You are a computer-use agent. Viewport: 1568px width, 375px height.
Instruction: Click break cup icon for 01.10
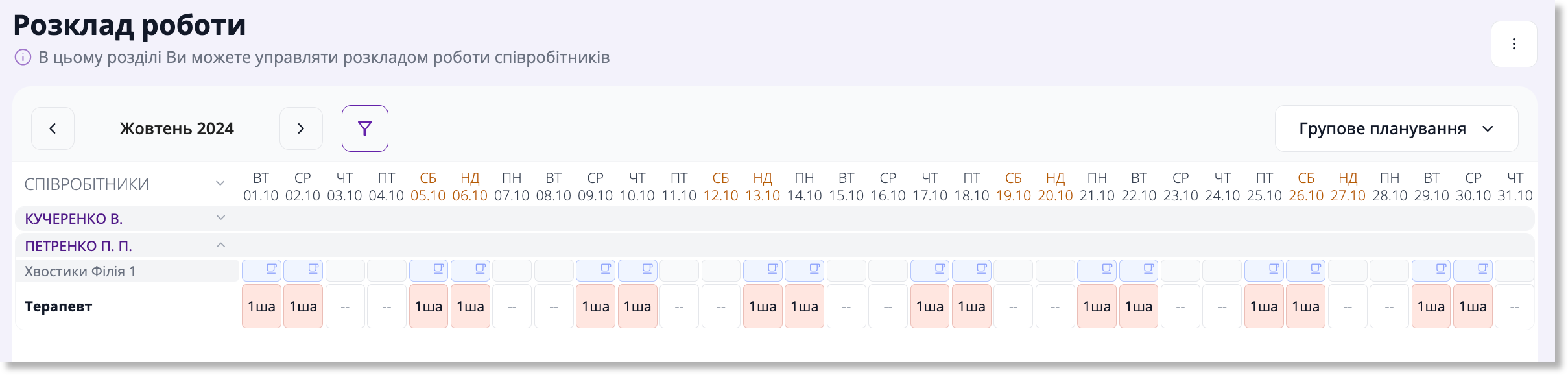[272, 268]
